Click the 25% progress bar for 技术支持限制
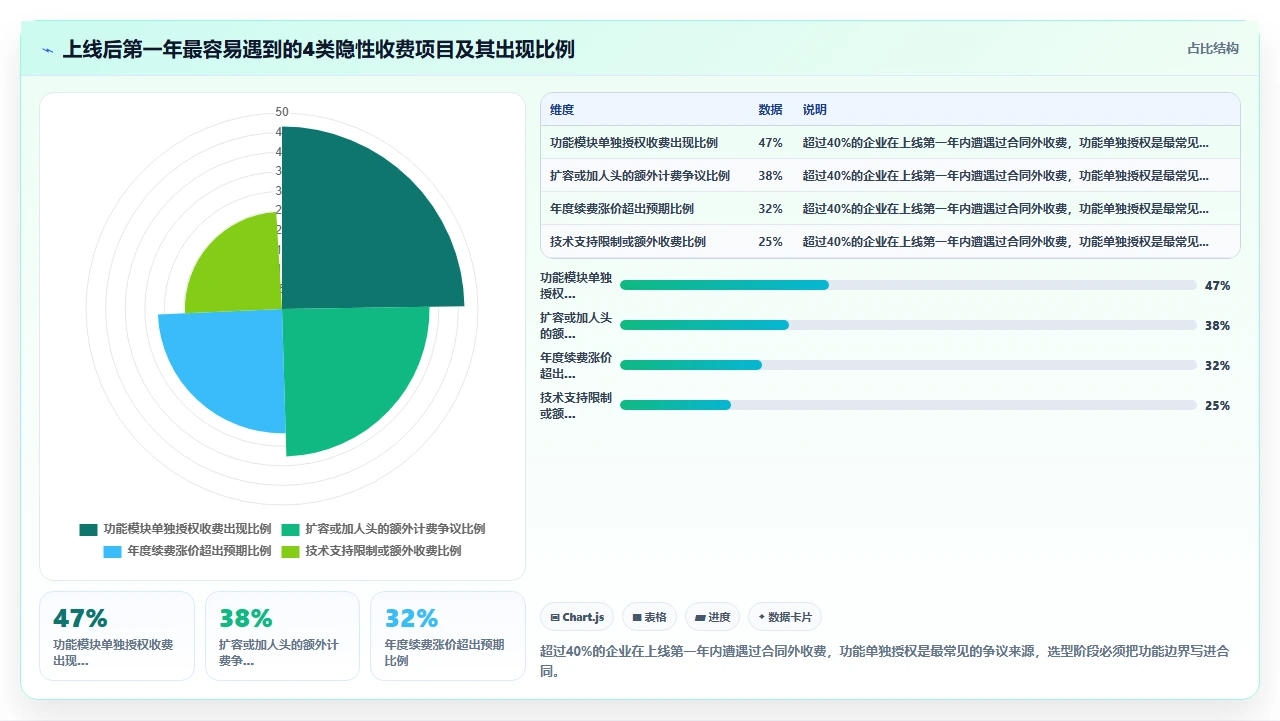1280x721 pixels. (908, 405)
